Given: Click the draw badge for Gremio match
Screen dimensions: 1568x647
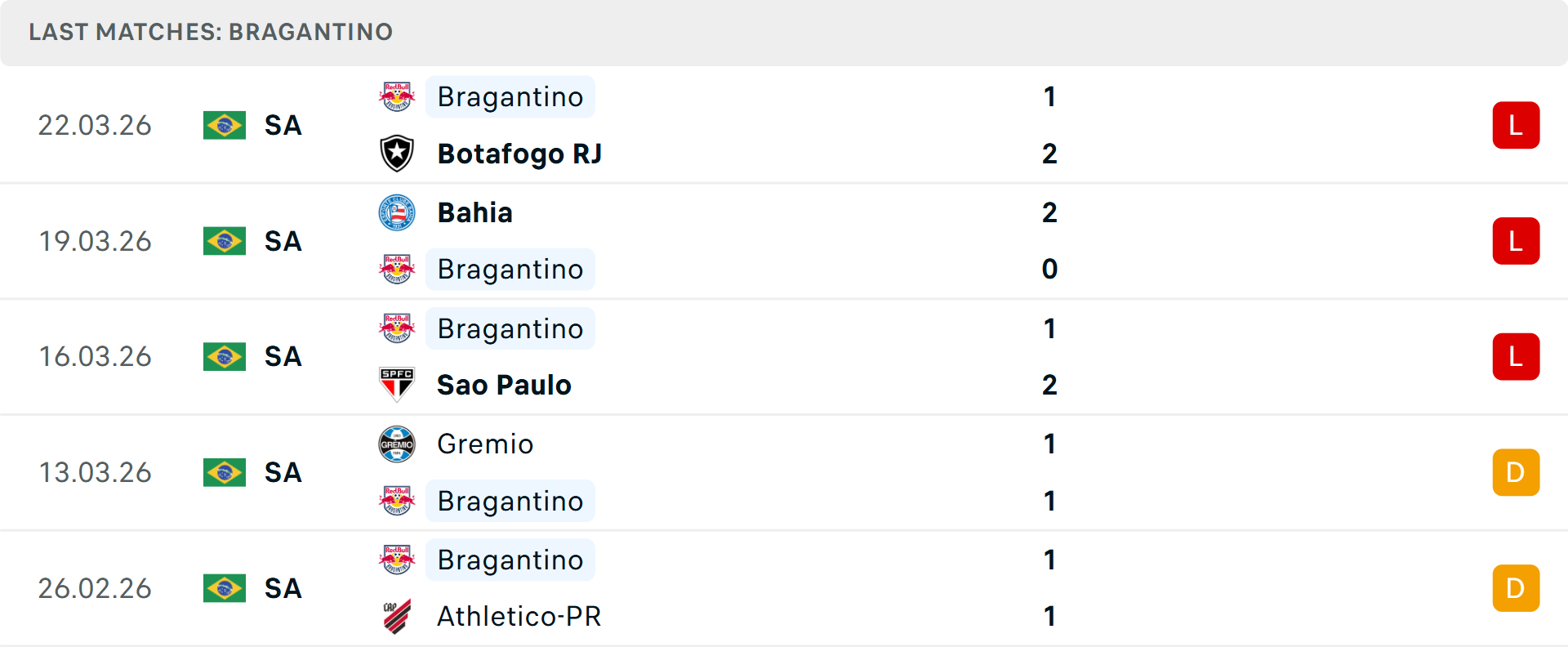Looking at the screenshot, I should pyautogui.click(x=1516, y=472).
